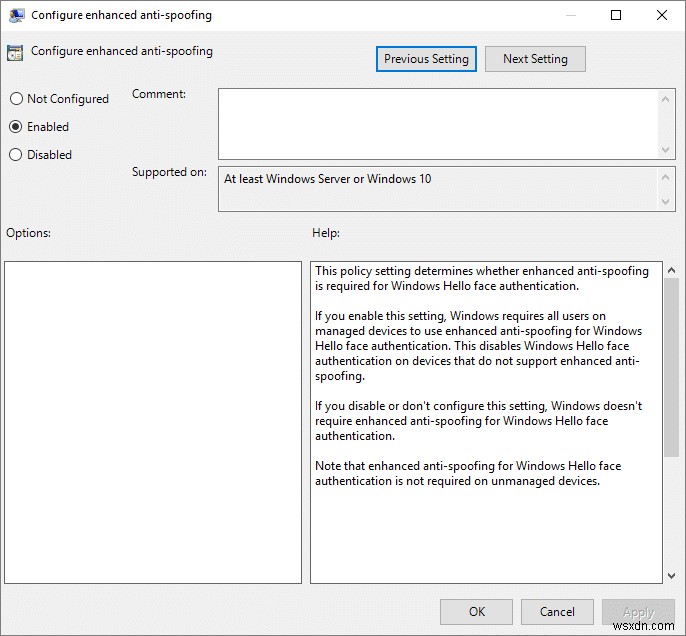The width and height of the screenshot is (686, 636).
Task: Click the Apply button
Action: click(x=638, y=612)
